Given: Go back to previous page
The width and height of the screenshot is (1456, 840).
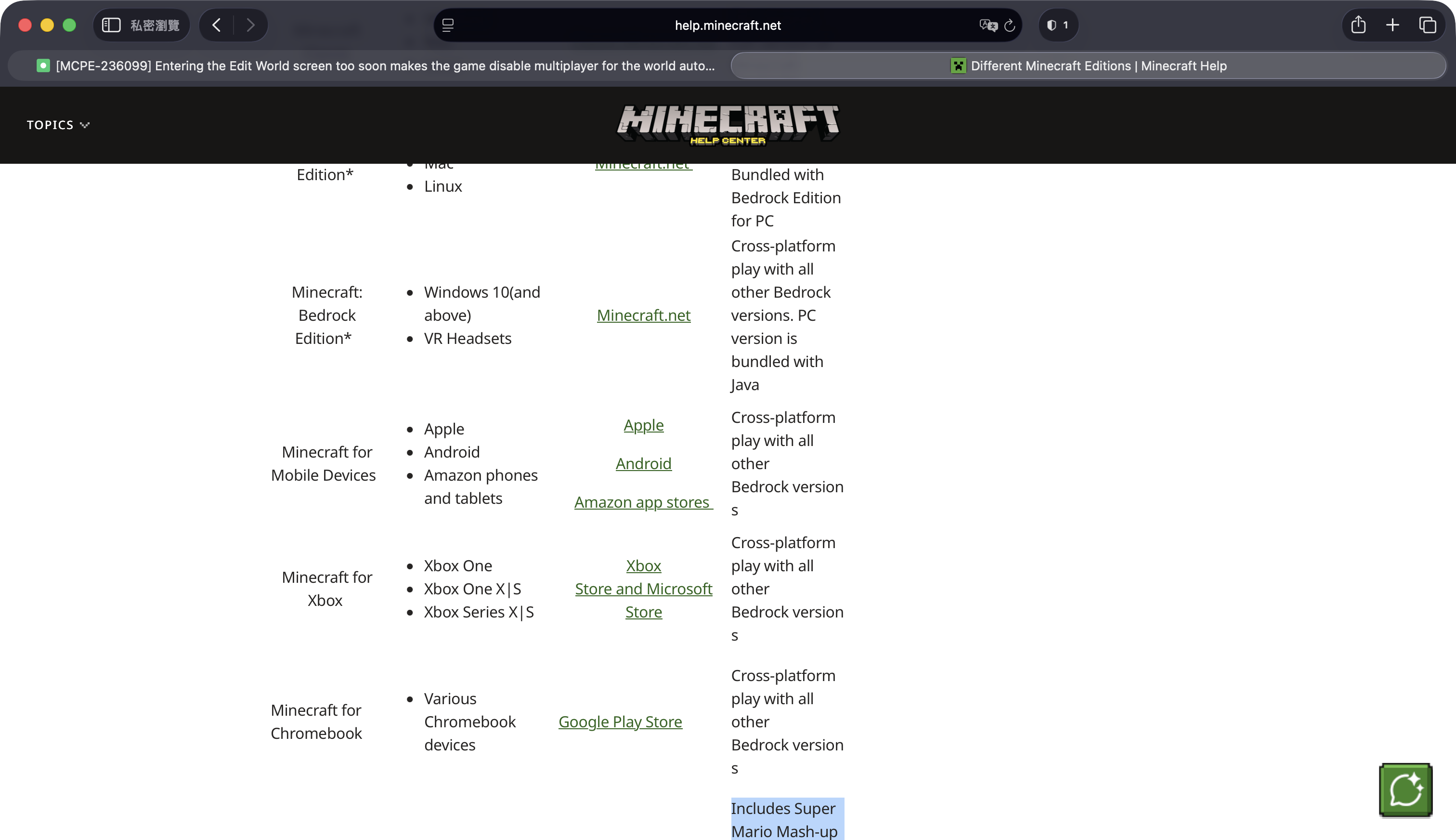Looking at the screenshot, I should coord(217,26).
